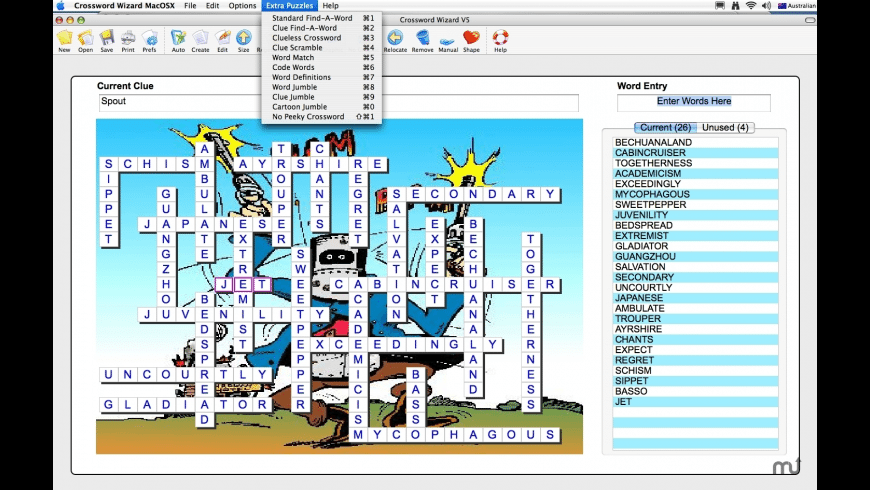
Task: Select CABINCRUISER in the word list
Action: [x=696, y=153]
